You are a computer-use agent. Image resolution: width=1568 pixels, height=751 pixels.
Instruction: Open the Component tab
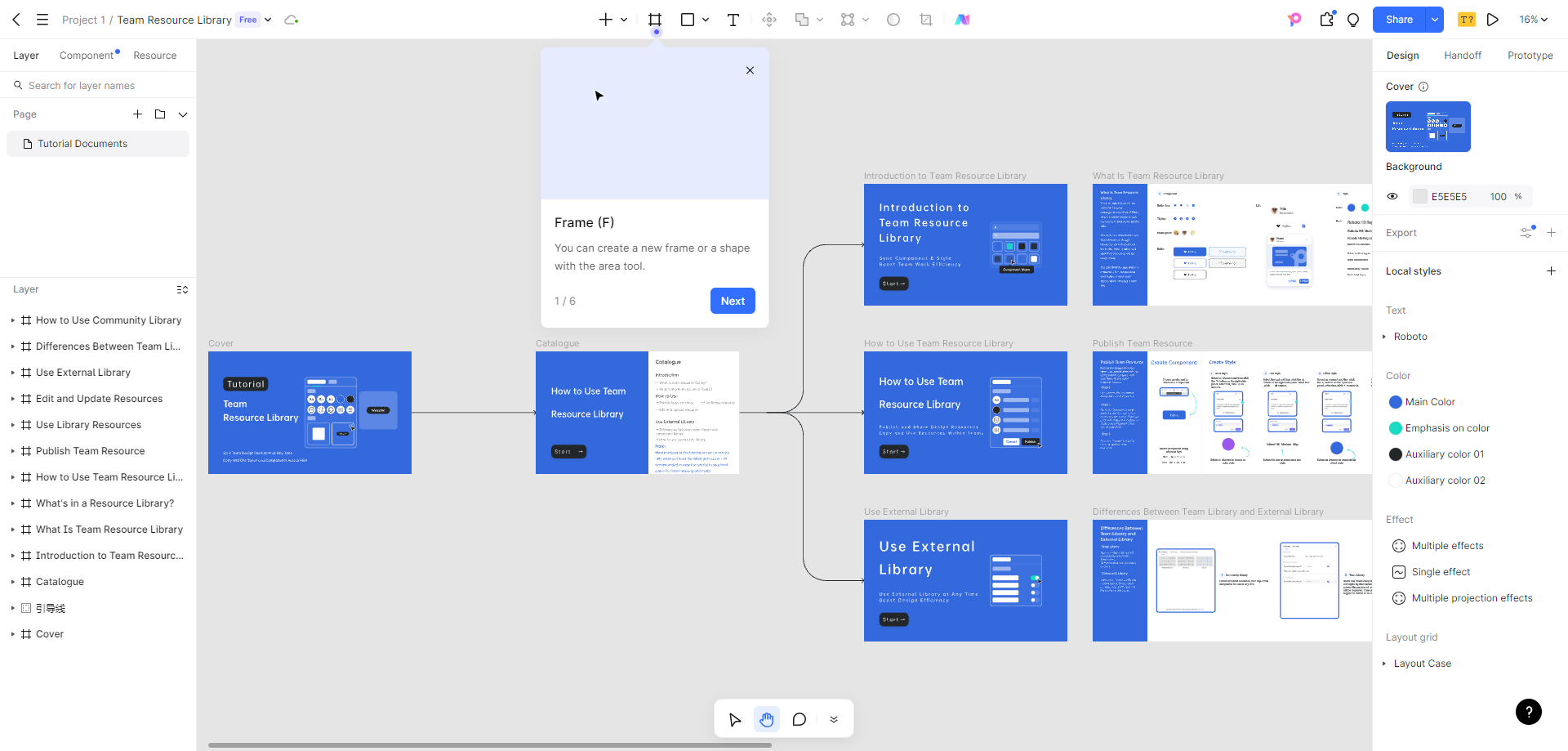pyautogui.click(x=87, y=56)
